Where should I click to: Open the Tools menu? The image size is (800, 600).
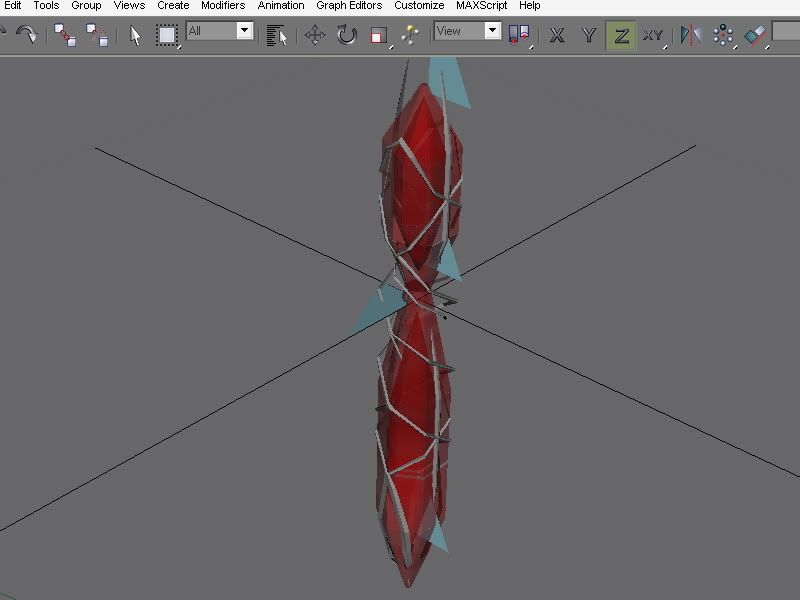tap(46, 6)
